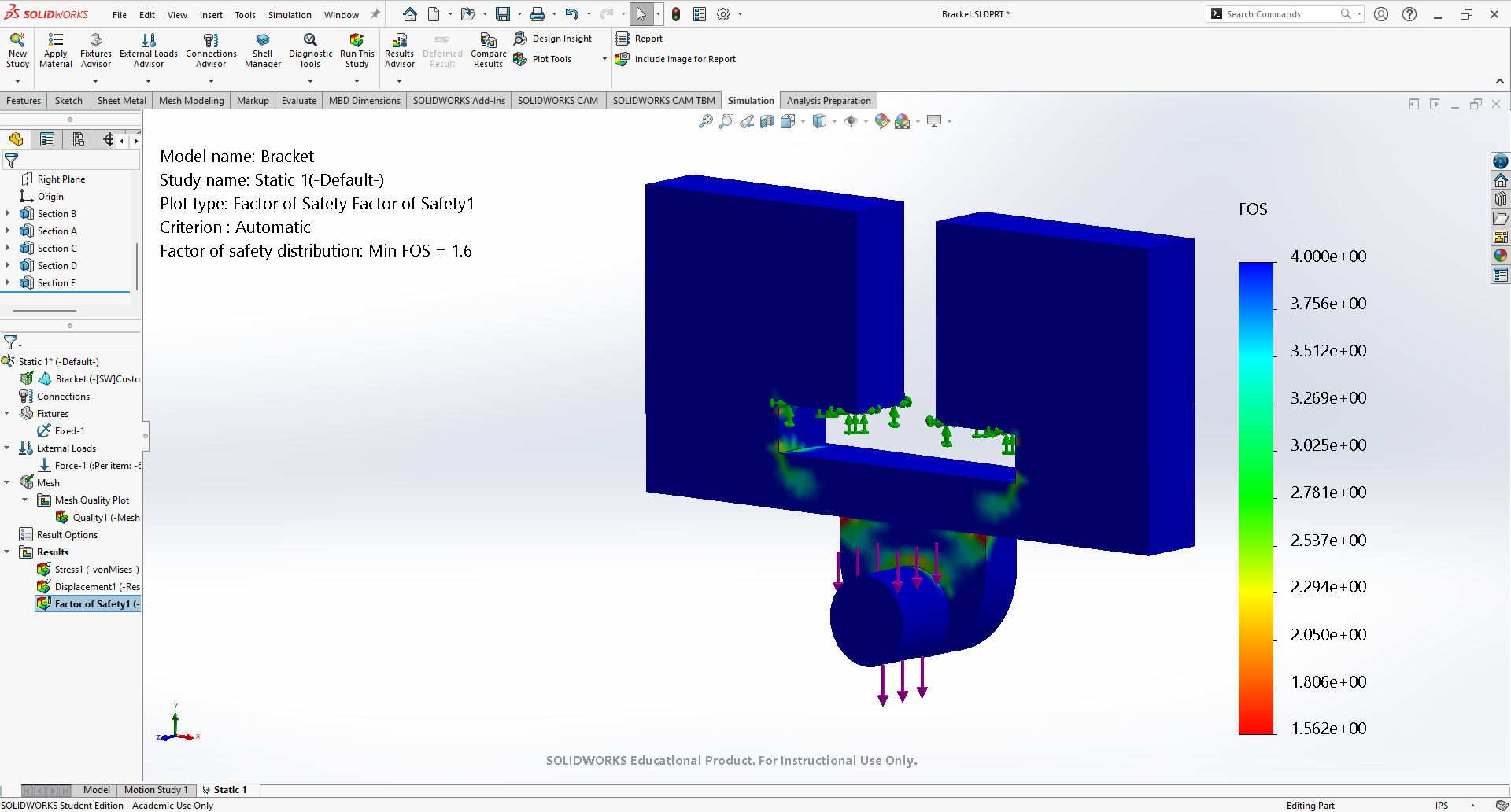The height and width of the screenshot is (812, 1511).
Task: Click the FOS color legend bar
Action: (x=1256, y=498)
